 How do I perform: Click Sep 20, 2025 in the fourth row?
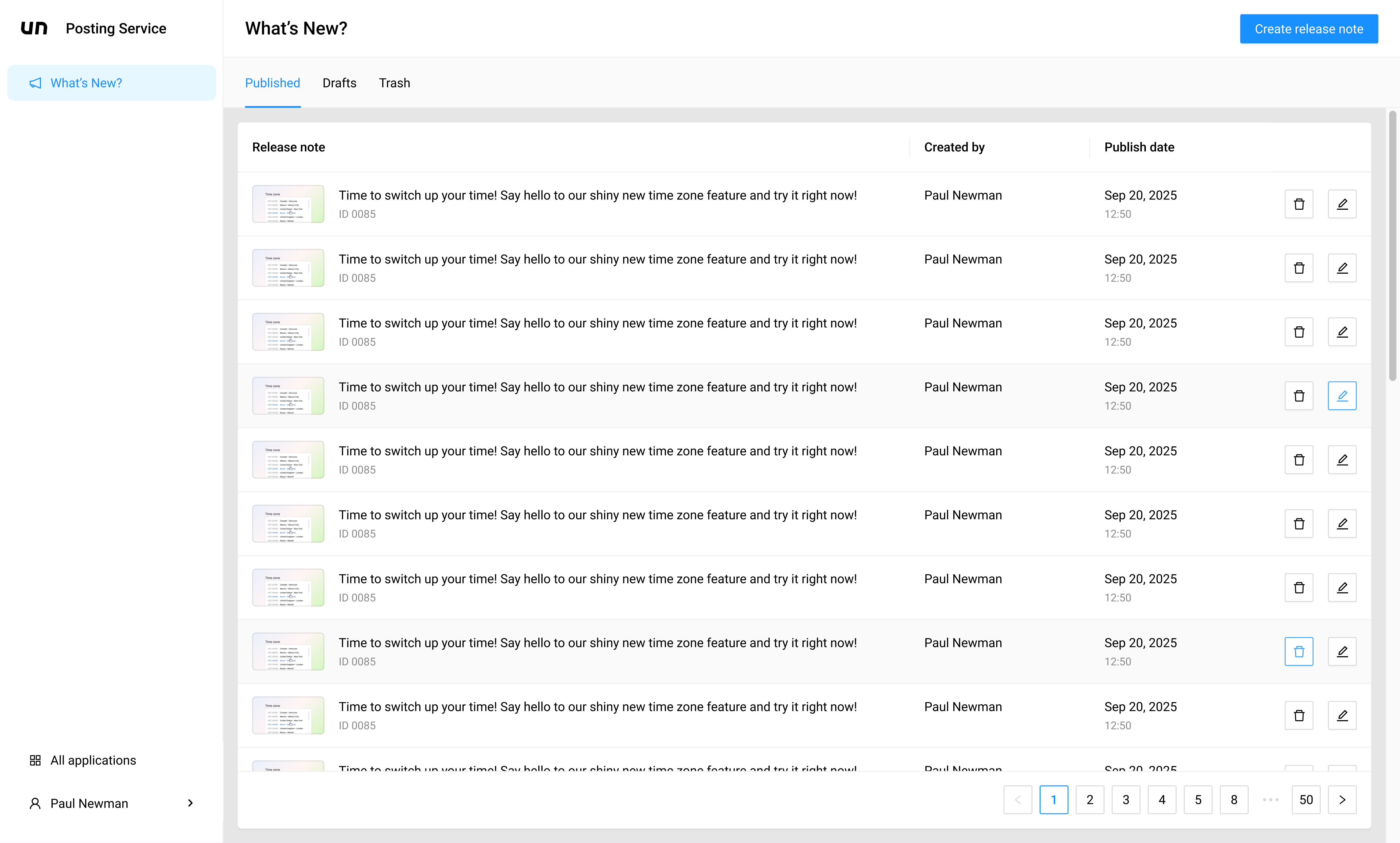pyautogui.click(x=1140, y=387)
